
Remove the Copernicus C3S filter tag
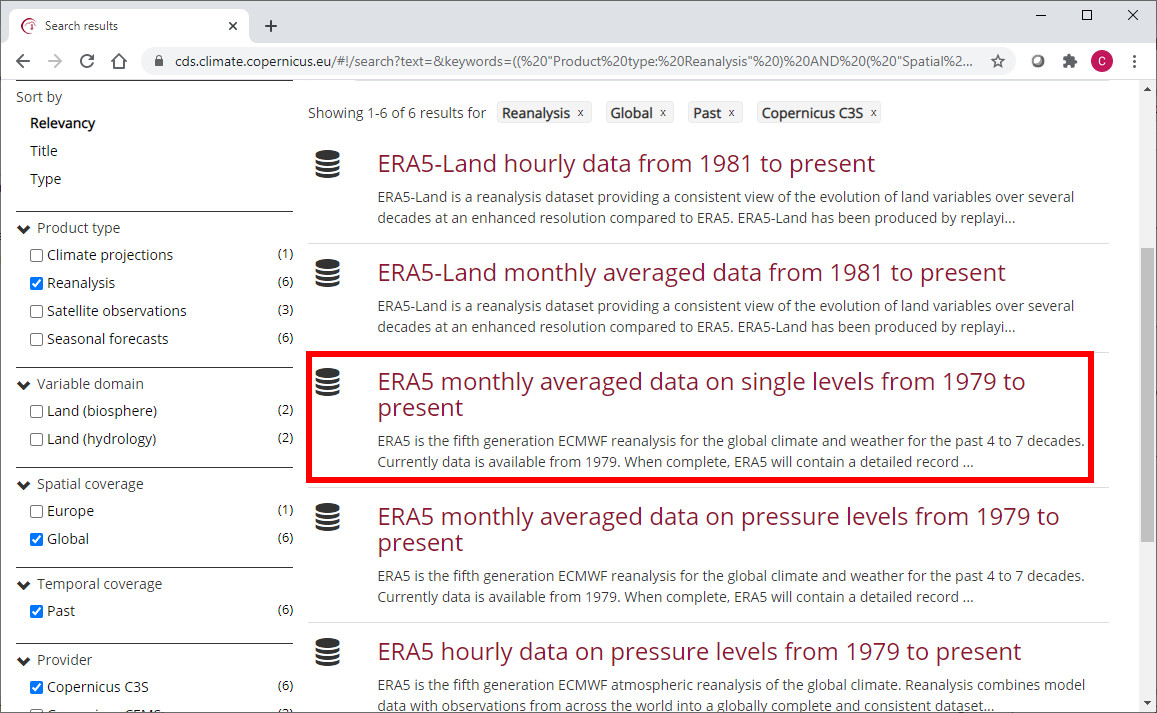pyautogui.click(x=874, y=113)
